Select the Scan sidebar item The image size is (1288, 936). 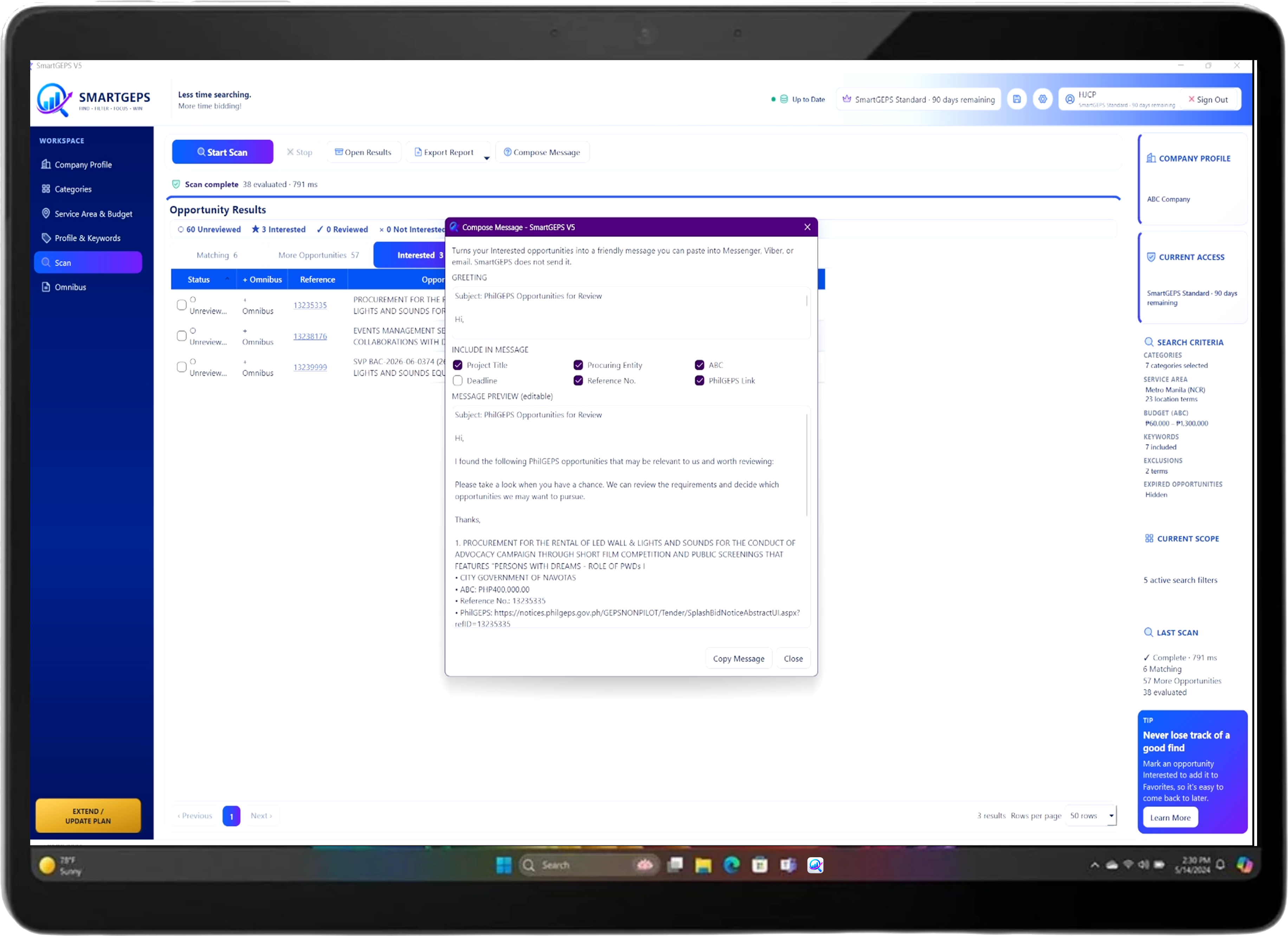tap(88, 263)
